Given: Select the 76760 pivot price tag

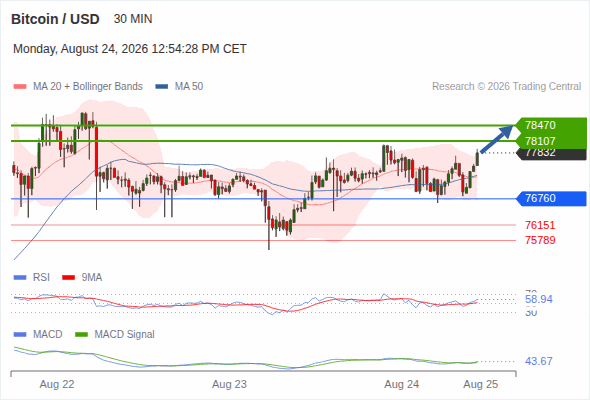Looking at the screenshot, I should click(x=551, y=198).
